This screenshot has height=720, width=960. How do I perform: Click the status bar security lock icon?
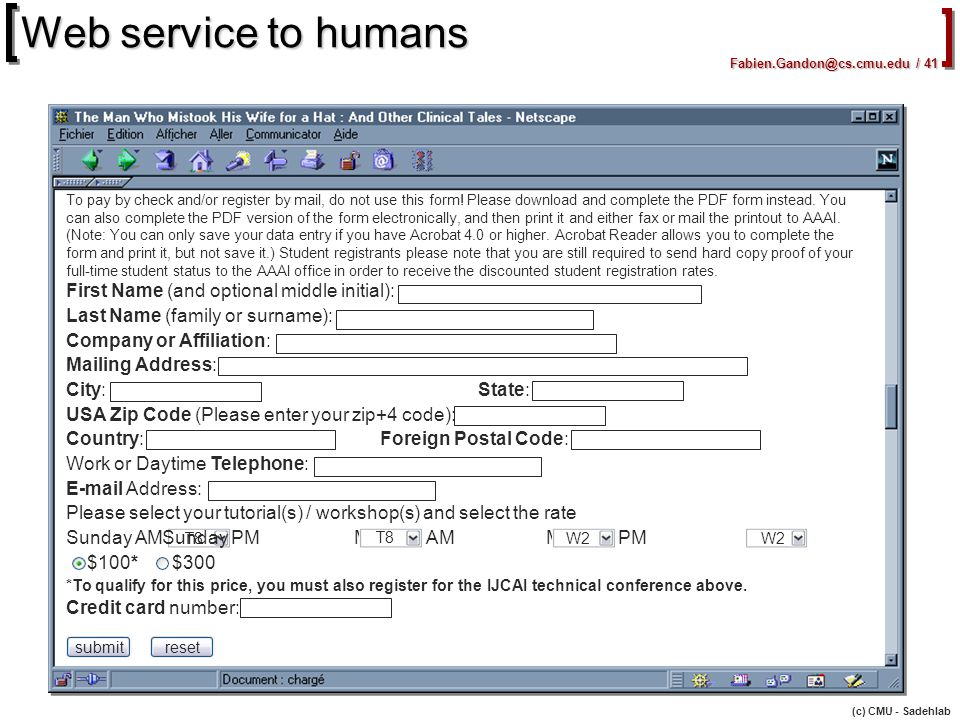pos(62,680)
